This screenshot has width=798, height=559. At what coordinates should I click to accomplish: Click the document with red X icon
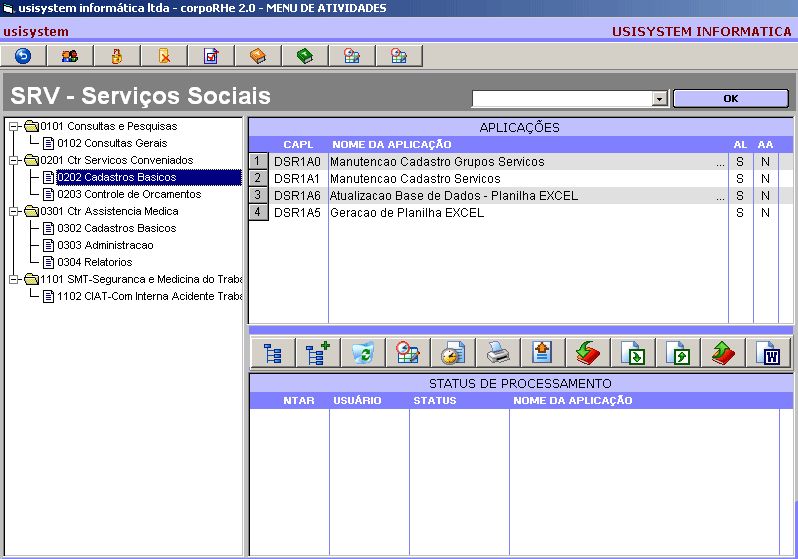coord(164,55)
